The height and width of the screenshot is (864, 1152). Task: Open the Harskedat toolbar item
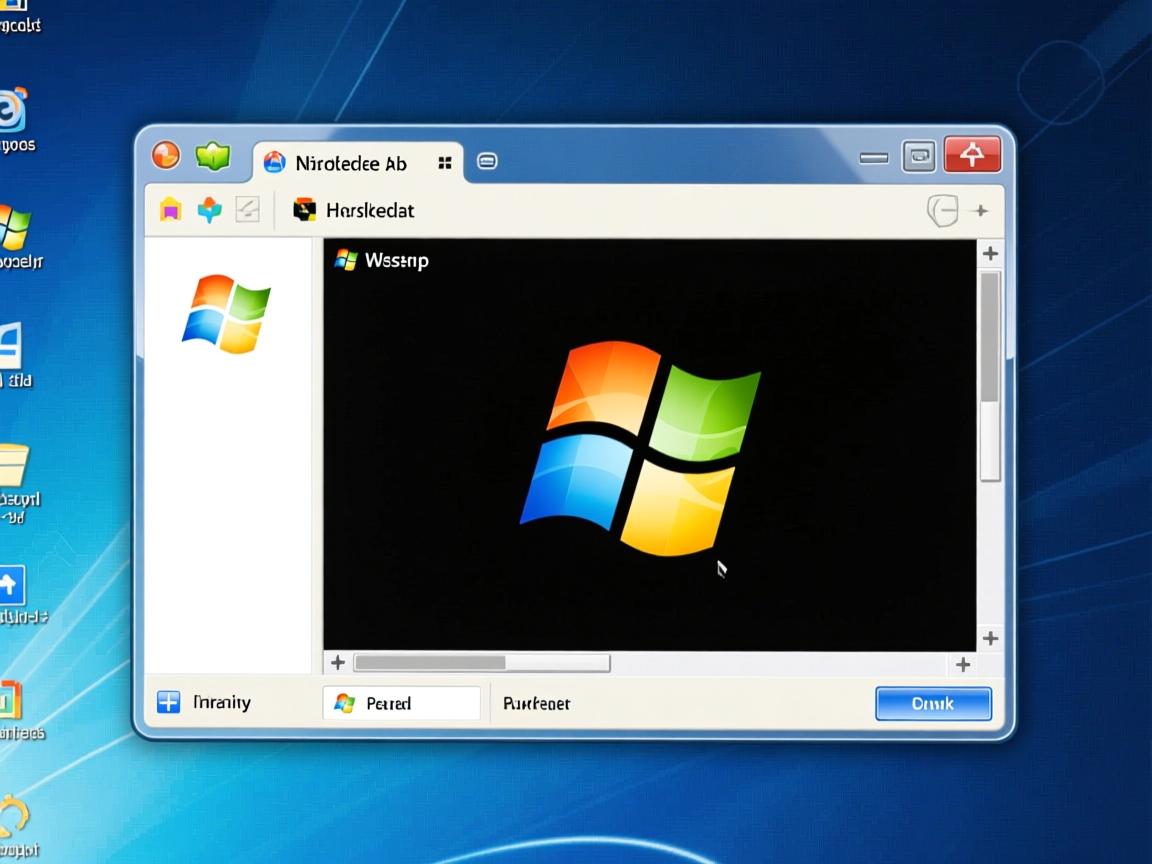click(353, 210)
